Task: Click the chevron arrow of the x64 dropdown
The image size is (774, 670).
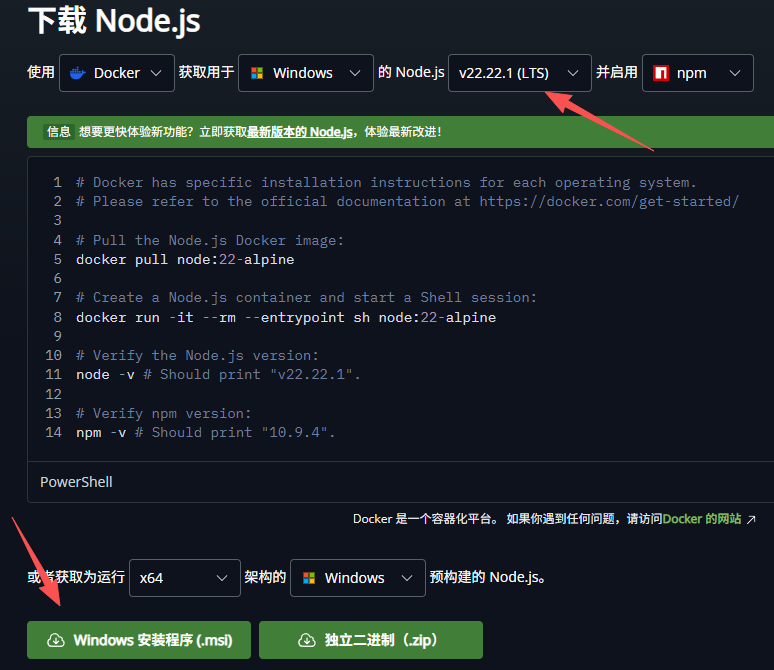Action: [x=222, y=578]
